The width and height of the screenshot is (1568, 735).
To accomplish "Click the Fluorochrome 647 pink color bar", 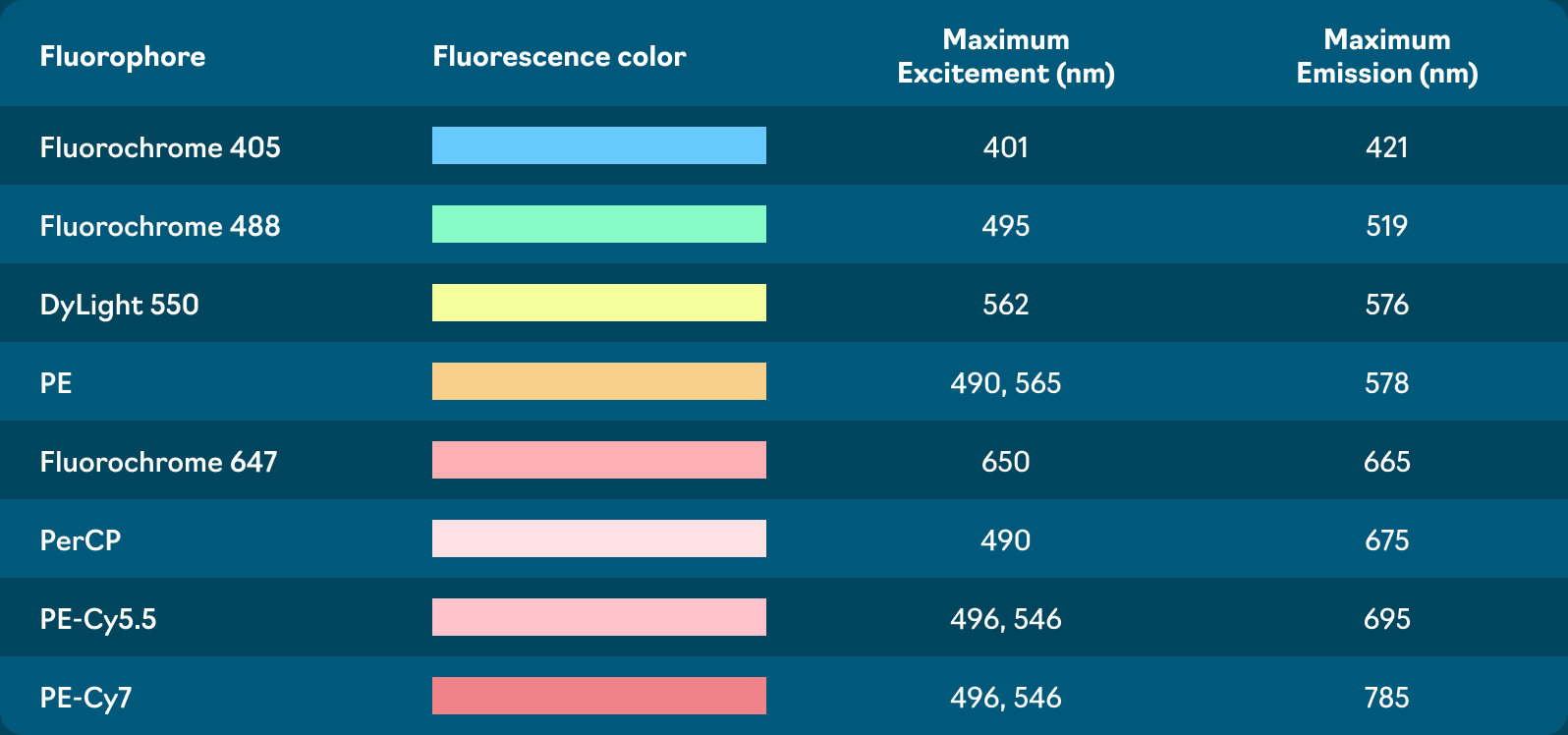I will (x=598, y=460).
